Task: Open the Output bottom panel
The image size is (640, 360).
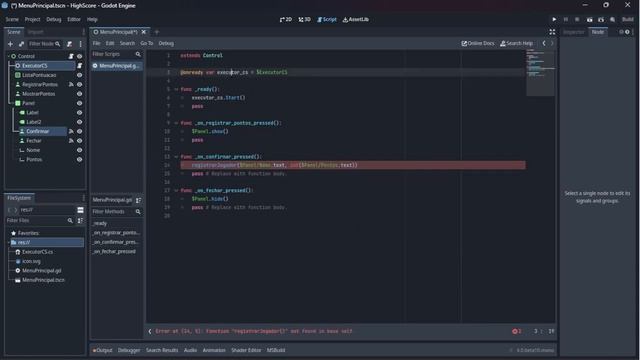Action: tap(102, 350)
